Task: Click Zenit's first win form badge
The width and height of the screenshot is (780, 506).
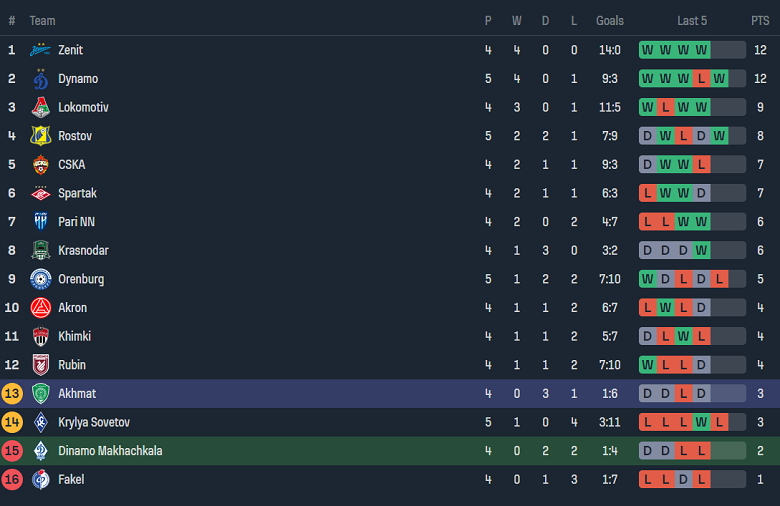Action: 648,50
